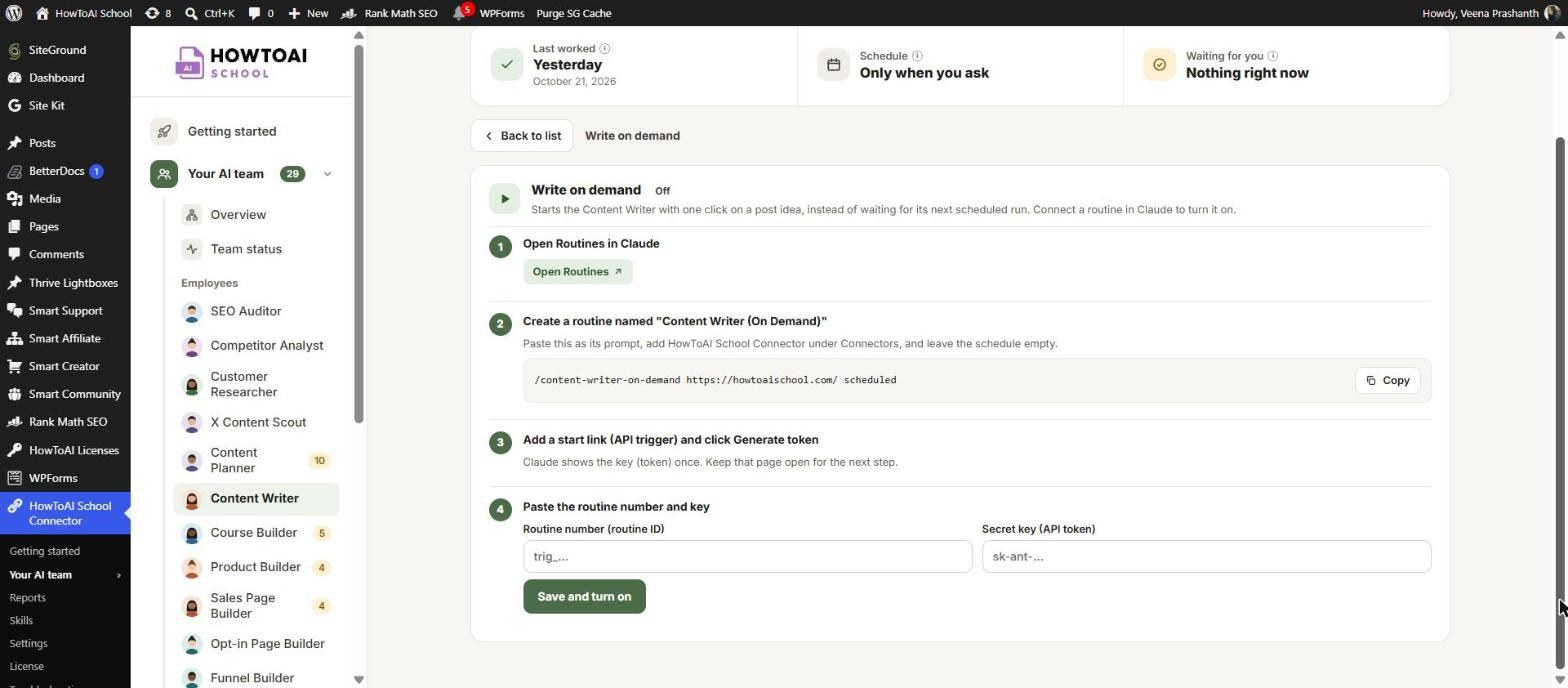Open Comments menu in sidebar

pos(65,255)
